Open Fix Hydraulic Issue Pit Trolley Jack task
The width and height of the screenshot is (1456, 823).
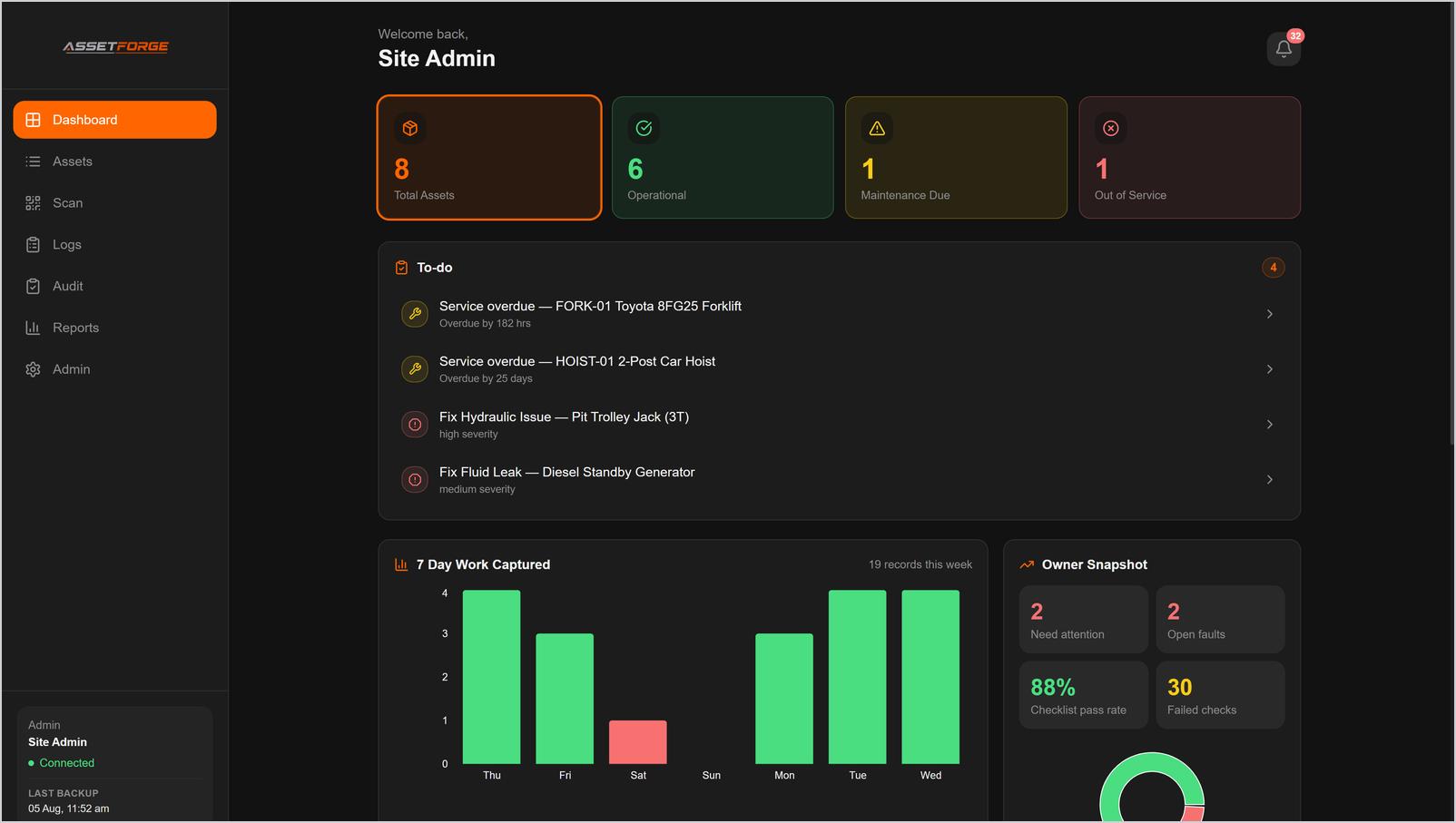click(x=839, y=425)
